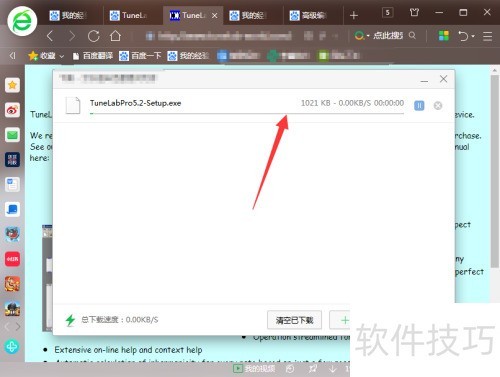Image resolution: width=500 pixels, height=377 pixels.
Task: Click the green lightning speed icon
Action: click(x=70, y=320)
